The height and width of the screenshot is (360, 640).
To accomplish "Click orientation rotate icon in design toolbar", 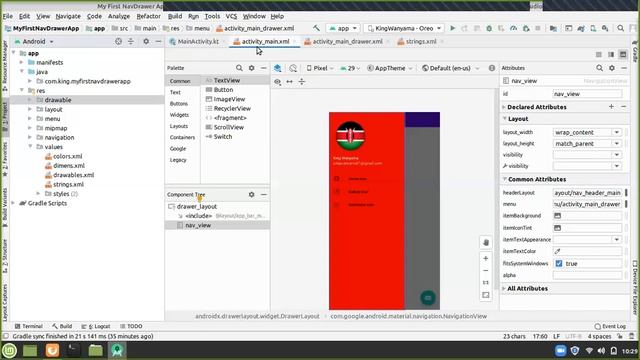I will point(293,68).
